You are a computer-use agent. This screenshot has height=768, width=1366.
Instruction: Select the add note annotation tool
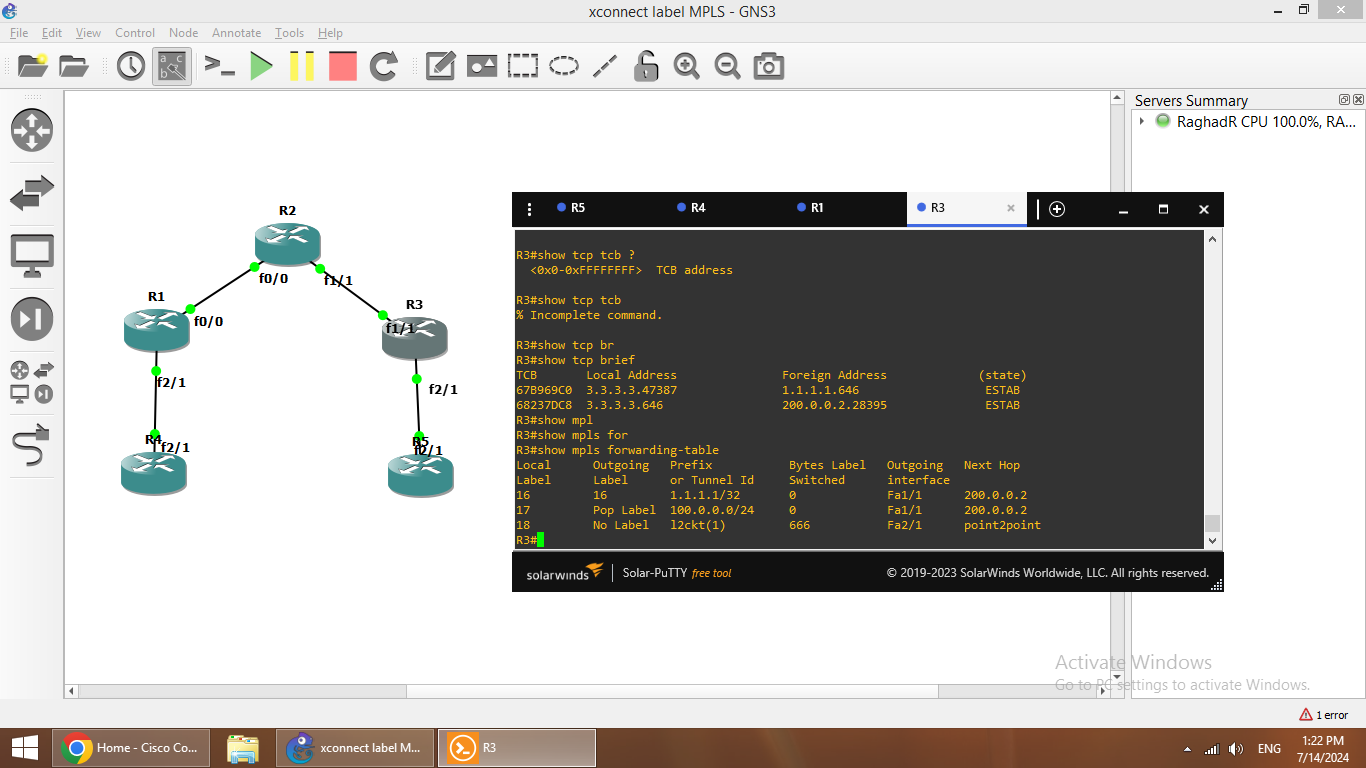[439, 66]
